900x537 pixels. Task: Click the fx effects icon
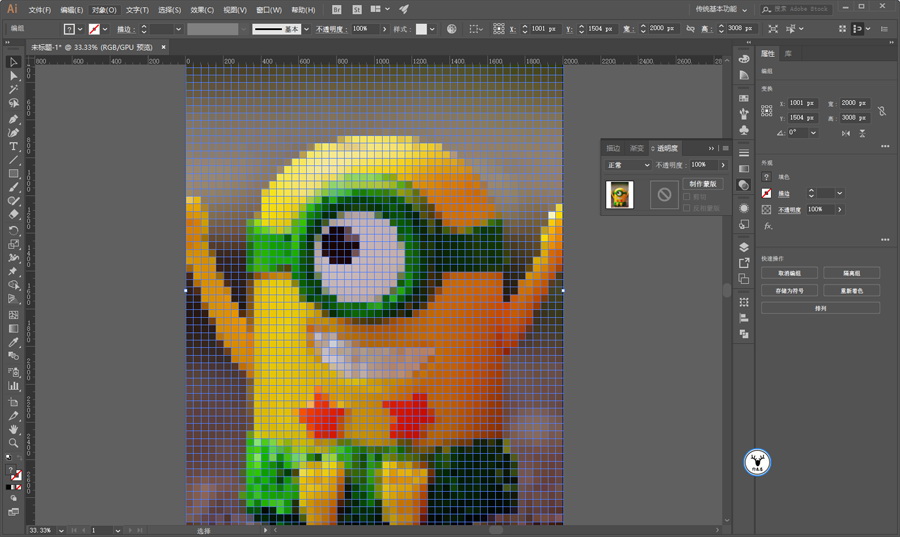pos(767,226)
